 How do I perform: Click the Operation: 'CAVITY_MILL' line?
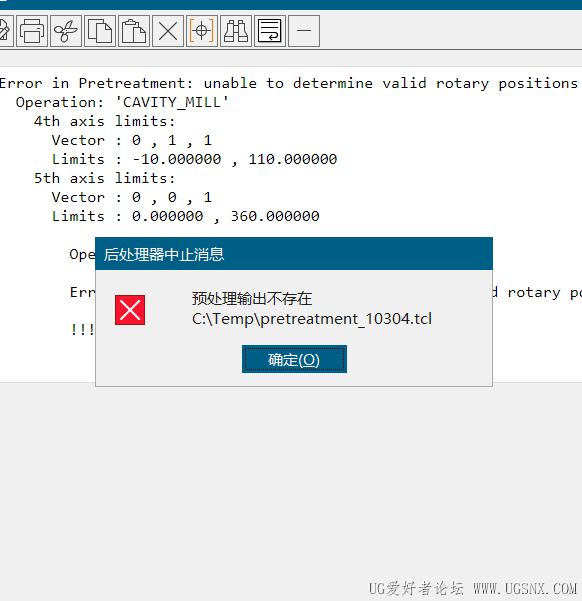pos(122,102)
